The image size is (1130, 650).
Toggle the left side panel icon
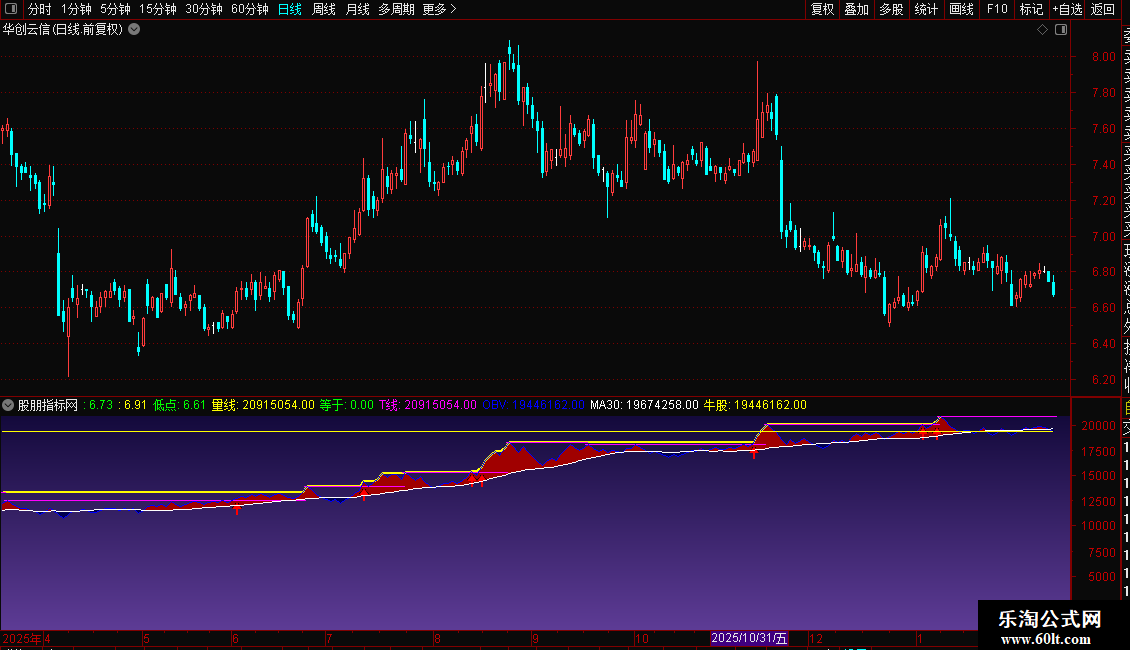[x=11, y=9]
